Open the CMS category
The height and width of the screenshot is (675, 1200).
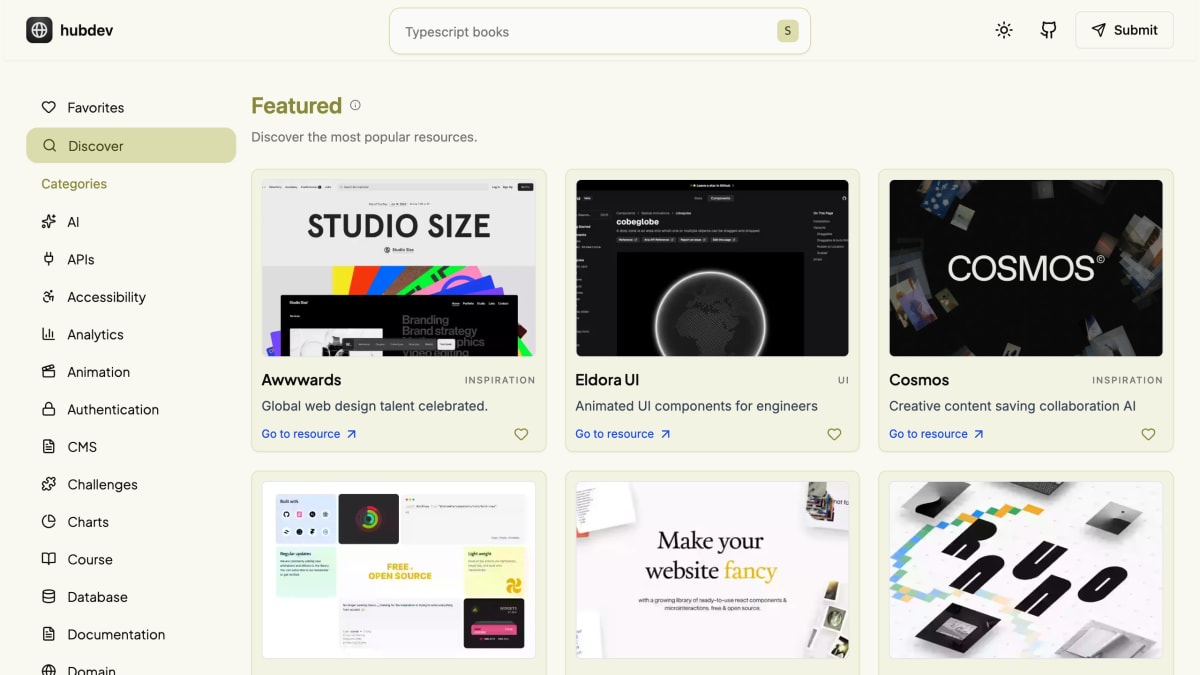(131, 447)
